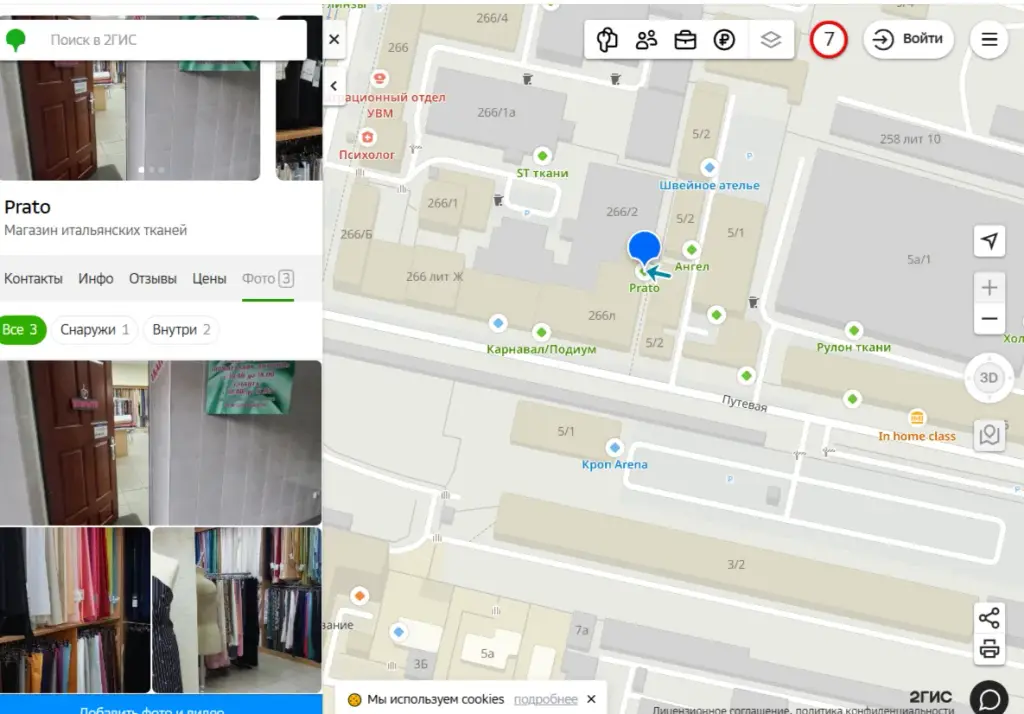Print the map
This screenshot has width=1024, height=714.
click(x=989, y=649)
